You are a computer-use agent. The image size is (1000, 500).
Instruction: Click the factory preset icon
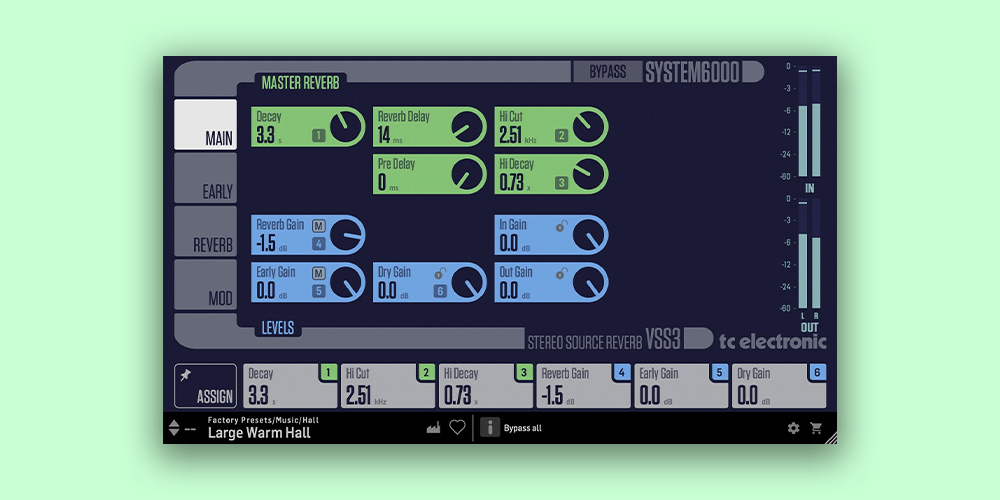point(433,428)
